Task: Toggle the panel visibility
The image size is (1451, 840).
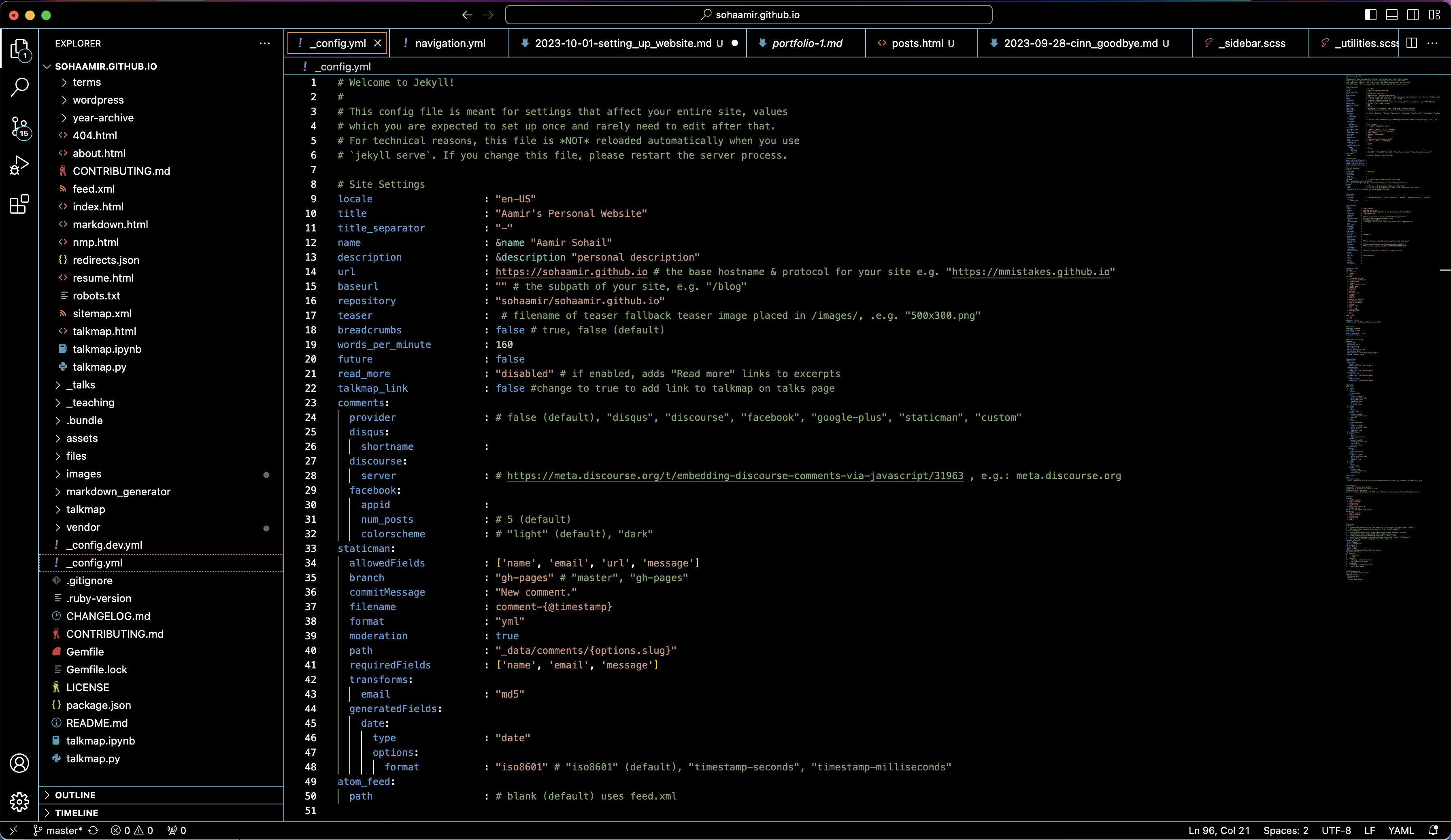Action: point(1392,15)
